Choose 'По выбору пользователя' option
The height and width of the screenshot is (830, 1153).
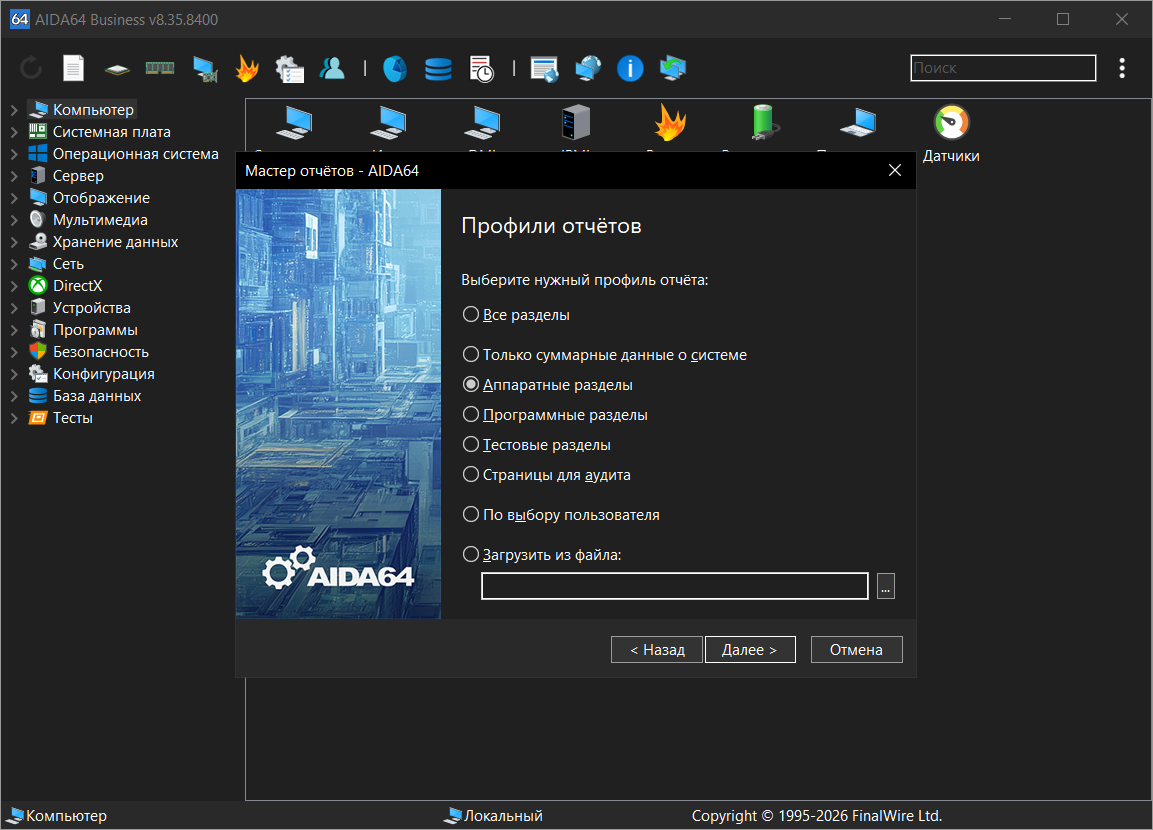coord(561,515)
